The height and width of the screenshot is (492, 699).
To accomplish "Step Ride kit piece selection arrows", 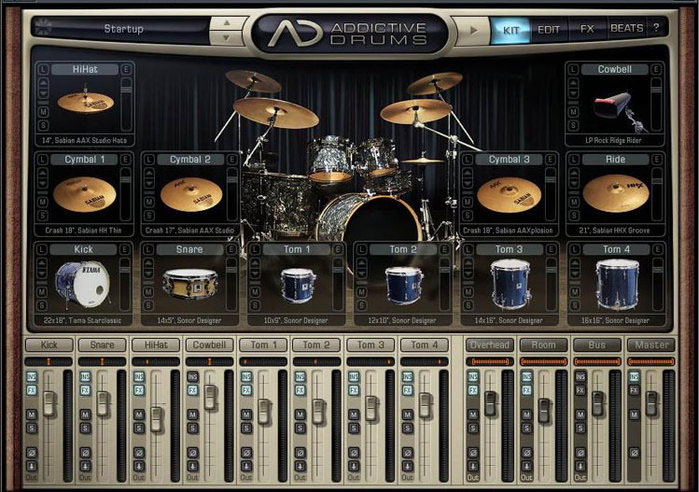I will coord(574,177).
